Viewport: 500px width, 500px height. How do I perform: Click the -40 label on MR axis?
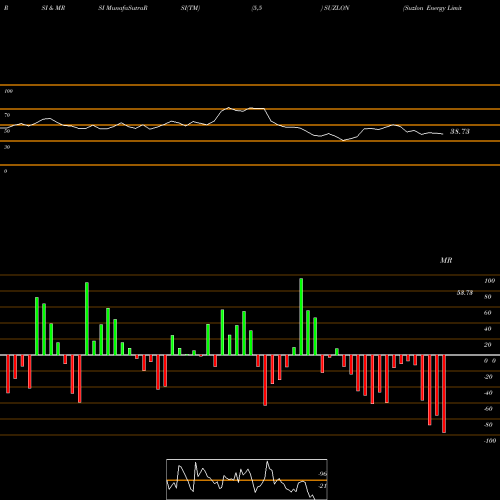click(x=488, y=393)
